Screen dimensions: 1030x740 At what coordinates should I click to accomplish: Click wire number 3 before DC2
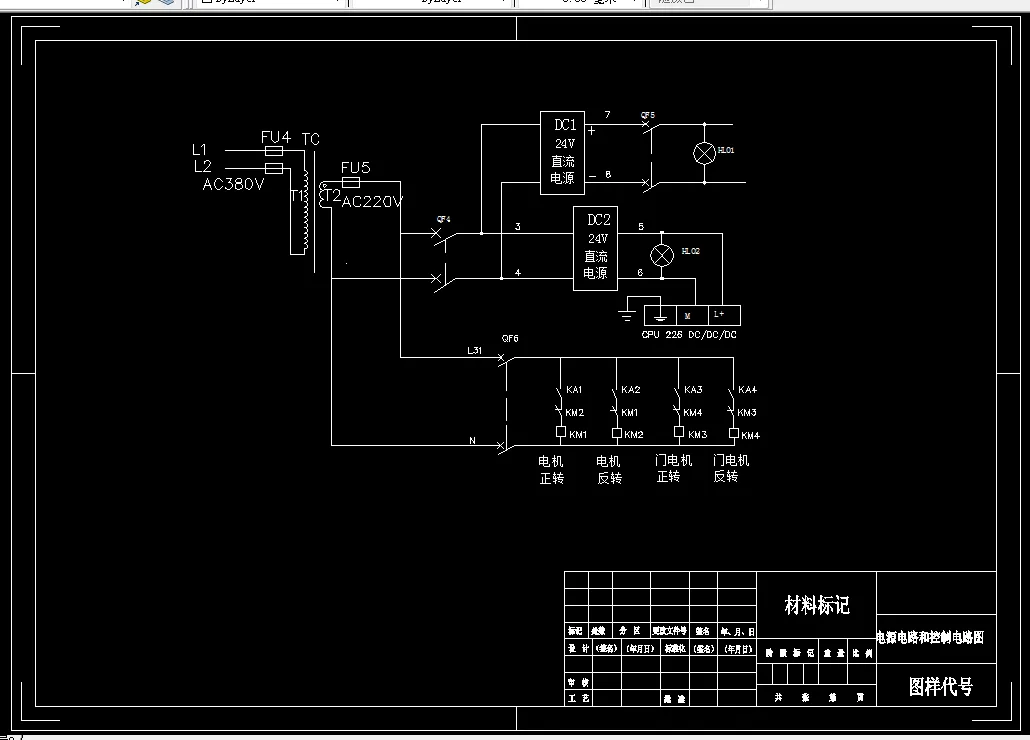click(x=518, y=227)
